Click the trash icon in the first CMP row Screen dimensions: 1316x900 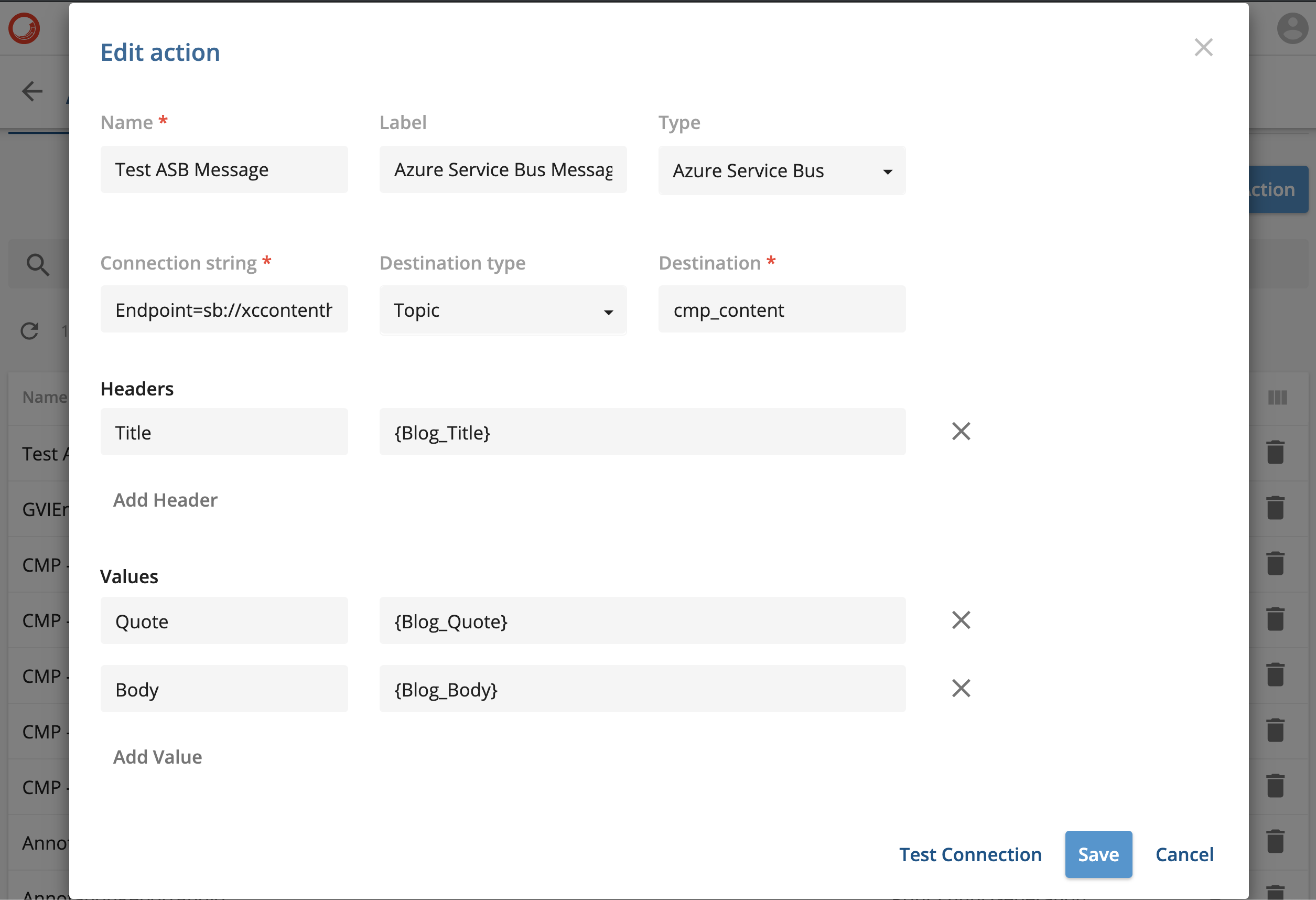pyautogui.click(x=1275, y=563)
